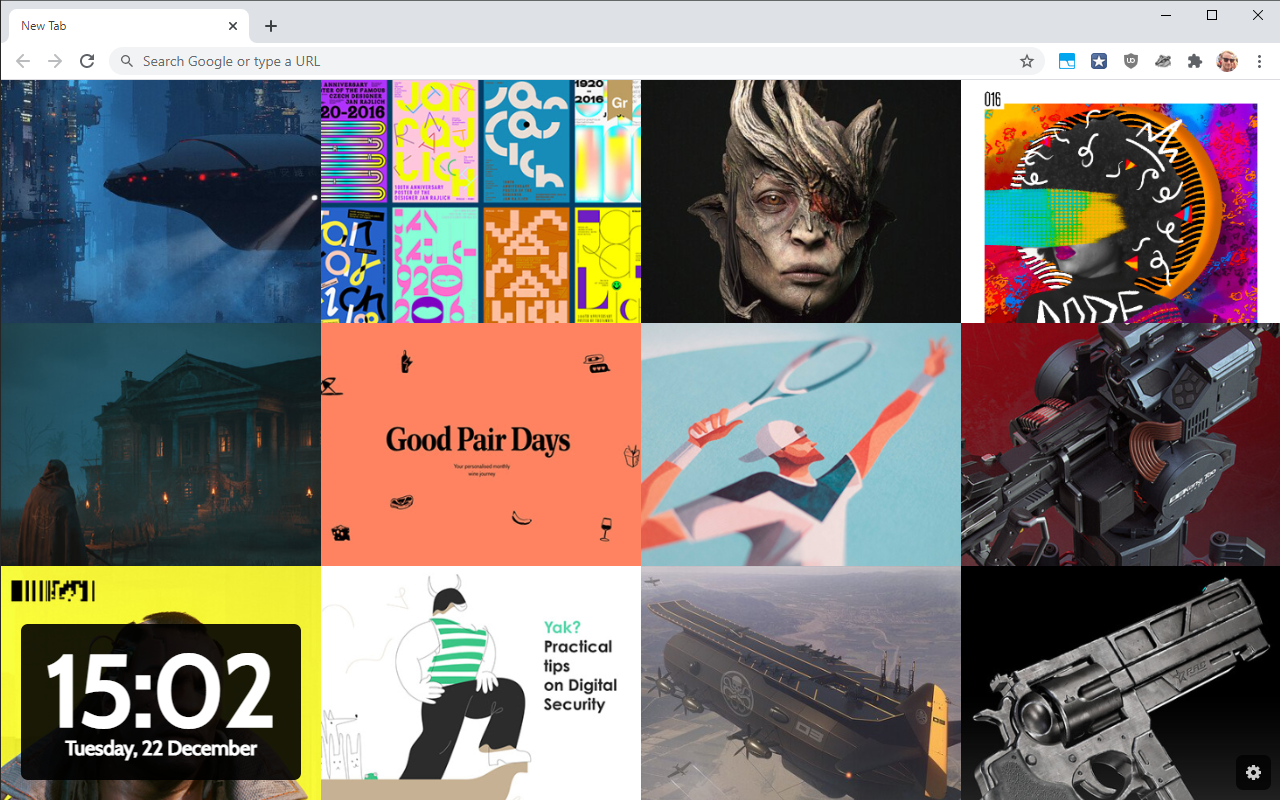Open new tab page settings gear

pos(1253,772)
